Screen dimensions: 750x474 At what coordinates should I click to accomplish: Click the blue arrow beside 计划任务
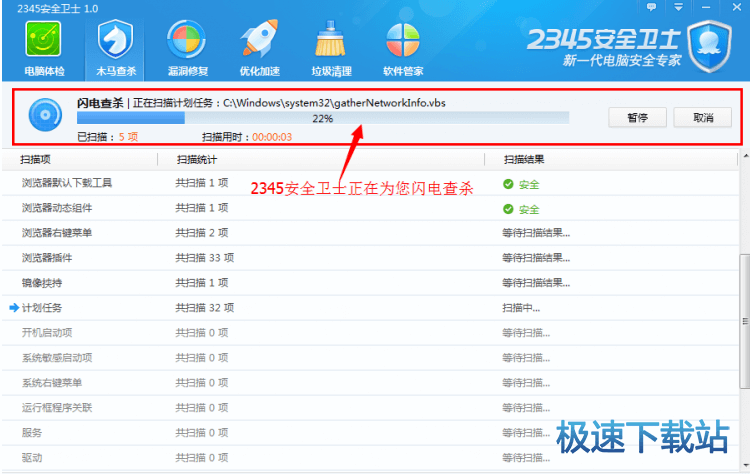tap(14, 308)
